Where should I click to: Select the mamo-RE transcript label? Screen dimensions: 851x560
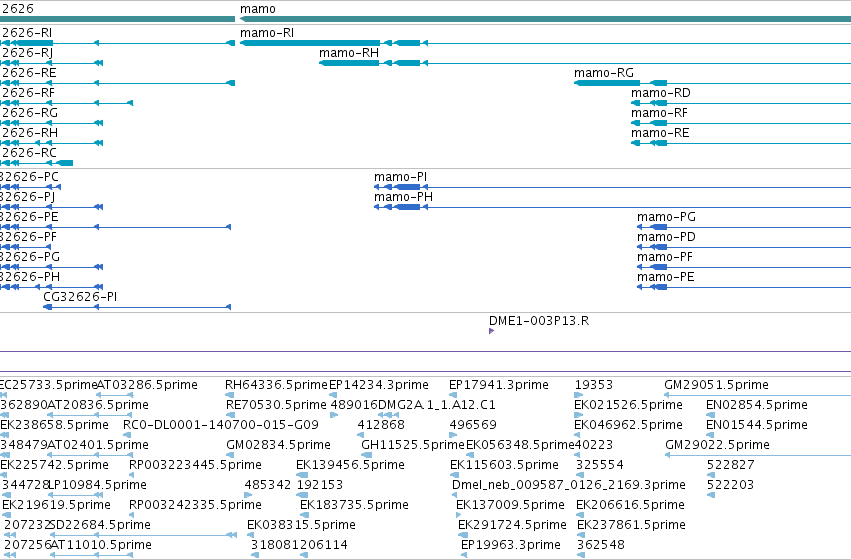660,133
